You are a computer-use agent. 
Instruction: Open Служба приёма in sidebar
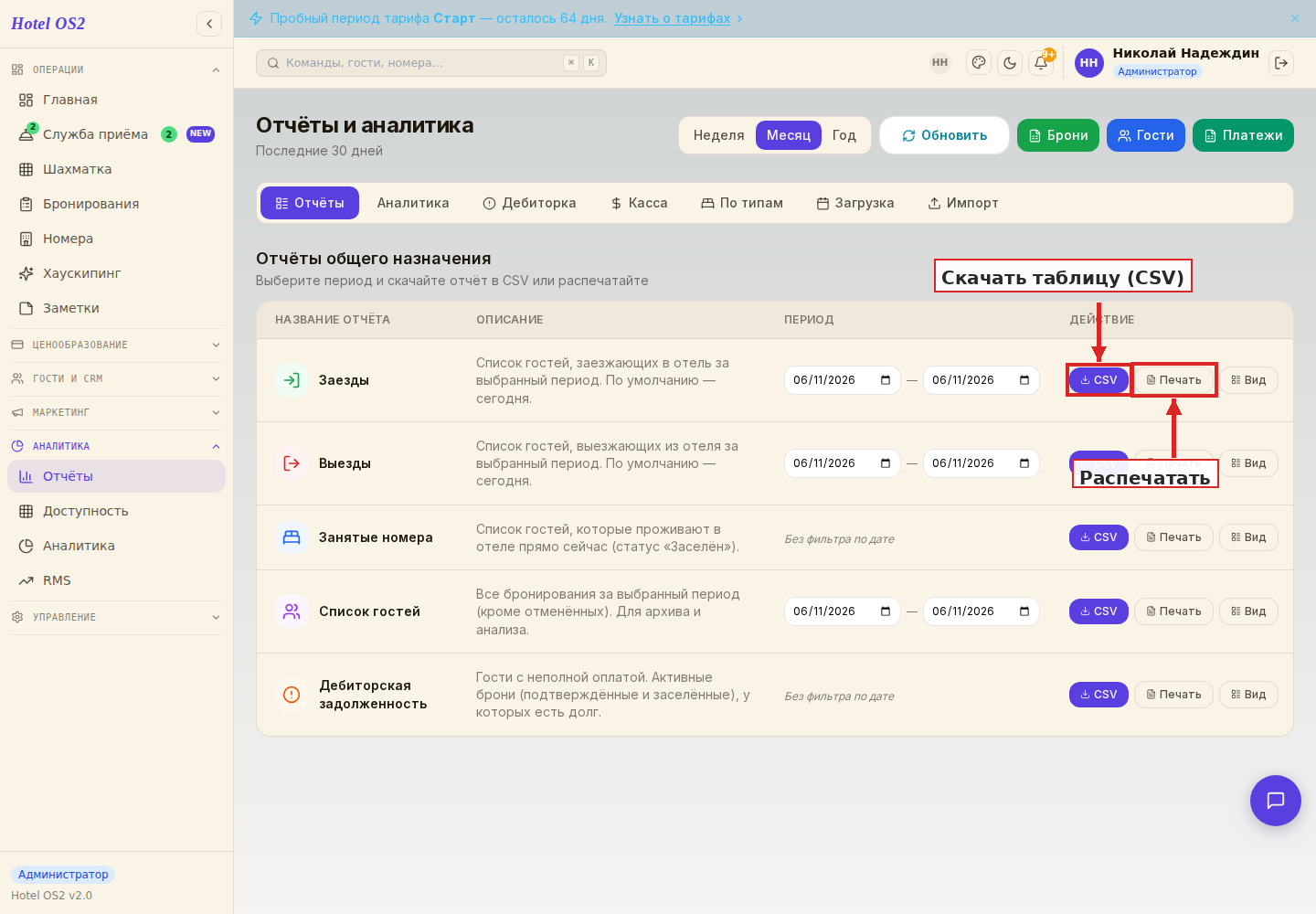[x=116, y=134]
